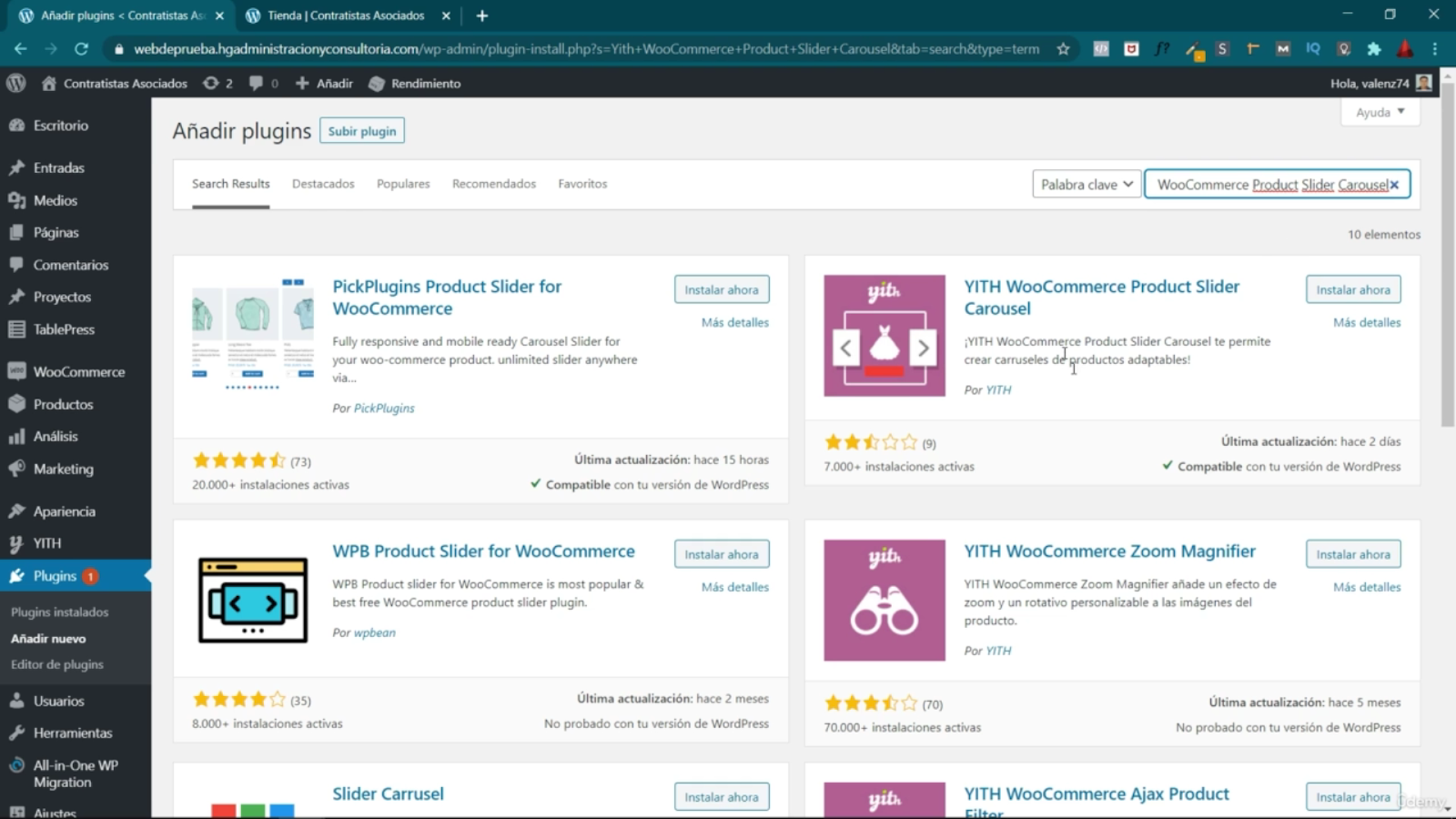Screen dimensions: 1456x819
Task: Install YITH WooCommerce Zoom Magnifier
Action: pyautogui.click(x=1353, y=554)
